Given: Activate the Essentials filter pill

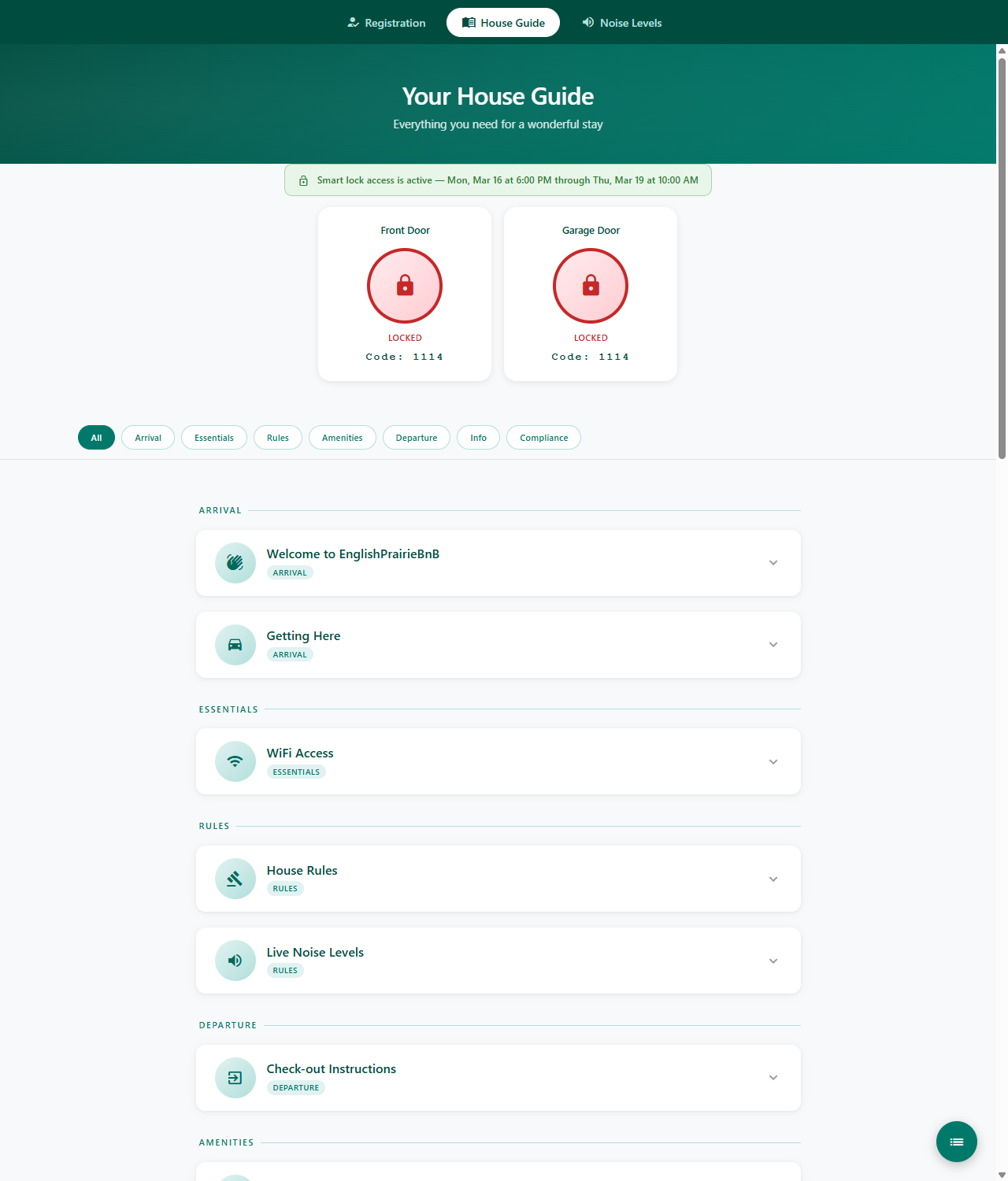Looking at the screenshot, I should (x=213, y=437).
